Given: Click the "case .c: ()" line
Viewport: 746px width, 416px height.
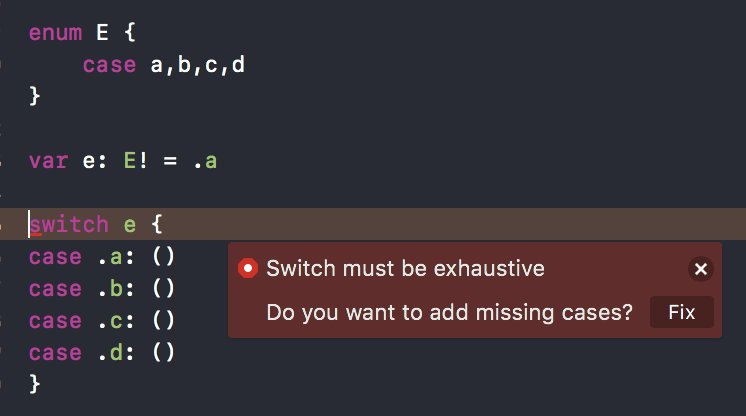Looking at the screenshot, I should 102,321.
